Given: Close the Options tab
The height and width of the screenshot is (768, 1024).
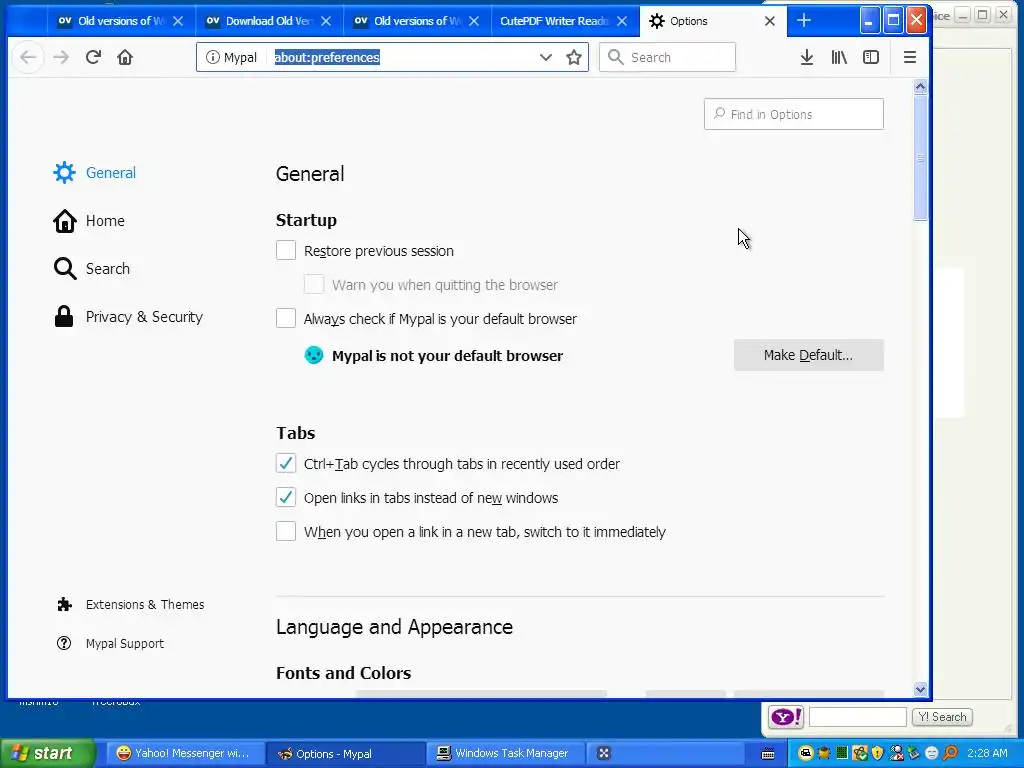Looking at the screenshot, I should tap(770, 21).
